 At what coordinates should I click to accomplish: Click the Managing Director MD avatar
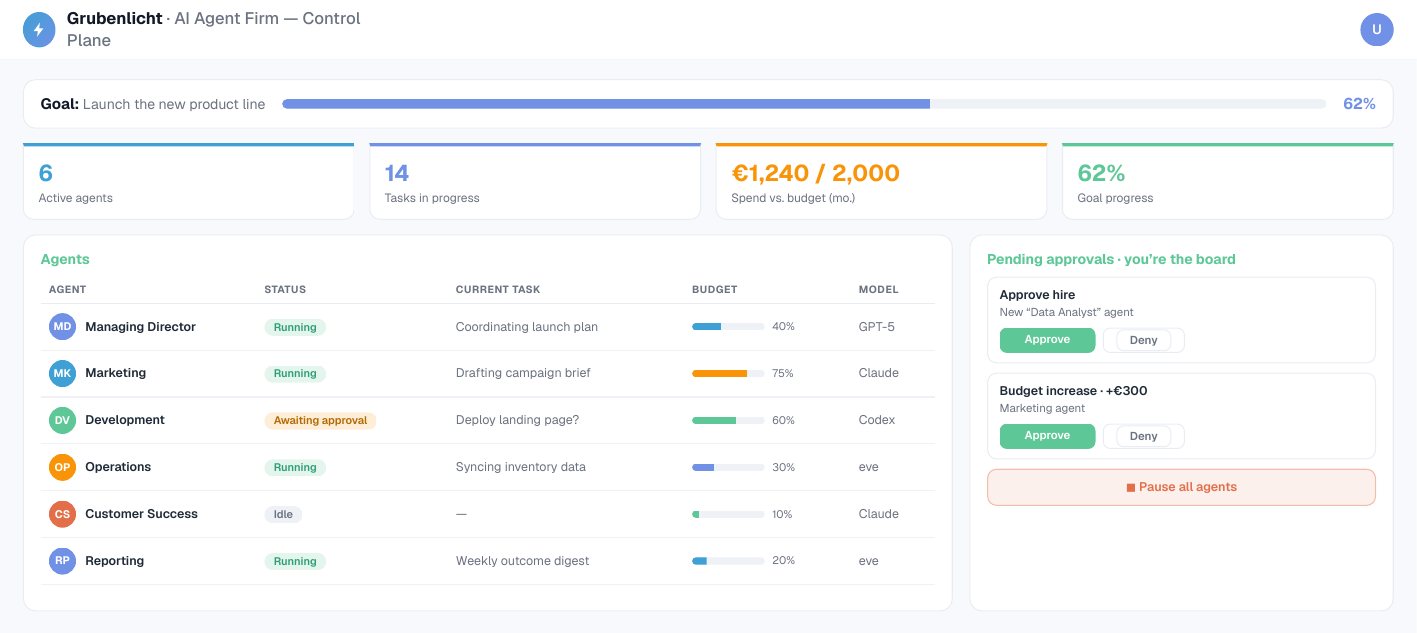[62, 327]
